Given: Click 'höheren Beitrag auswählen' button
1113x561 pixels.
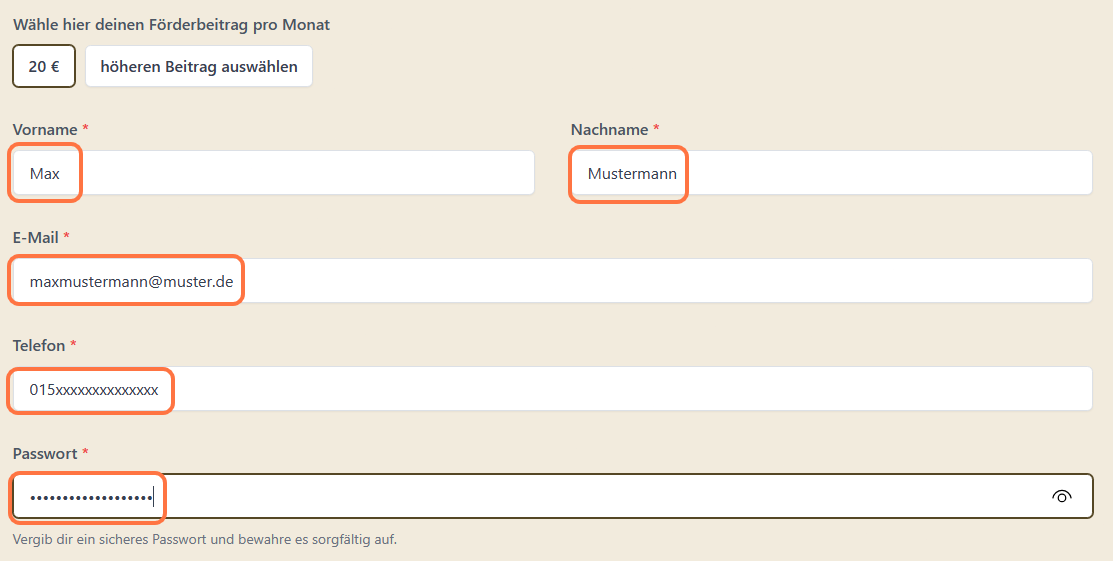Looking at the screenshot, I should [199, 67].
